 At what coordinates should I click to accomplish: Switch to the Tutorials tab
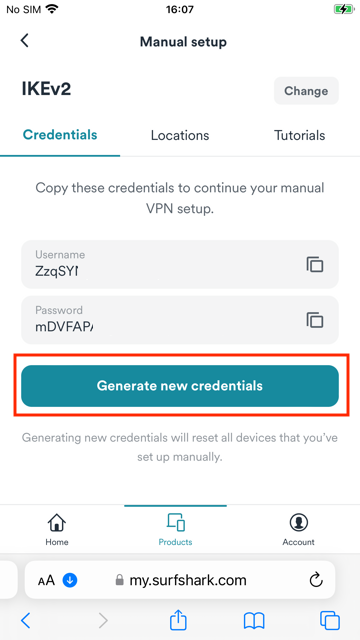tap(300, 136)
